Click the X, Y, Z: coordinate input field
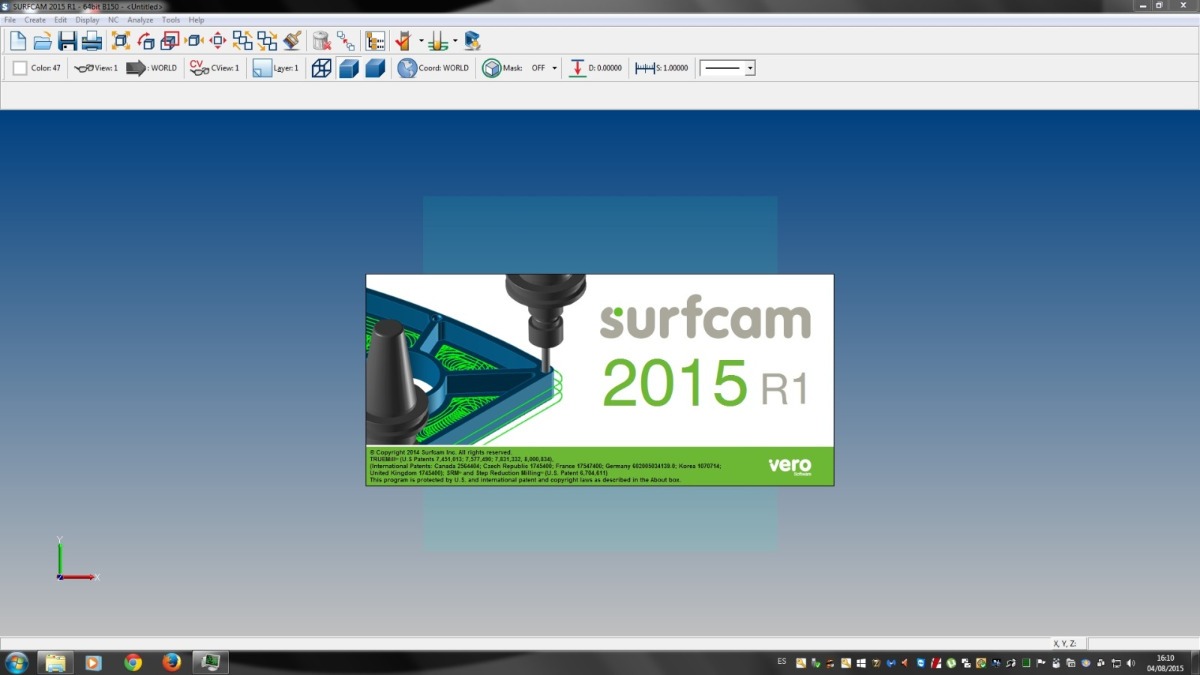The width and height of the screenshot is (1200, 675). click(1142, 644)
